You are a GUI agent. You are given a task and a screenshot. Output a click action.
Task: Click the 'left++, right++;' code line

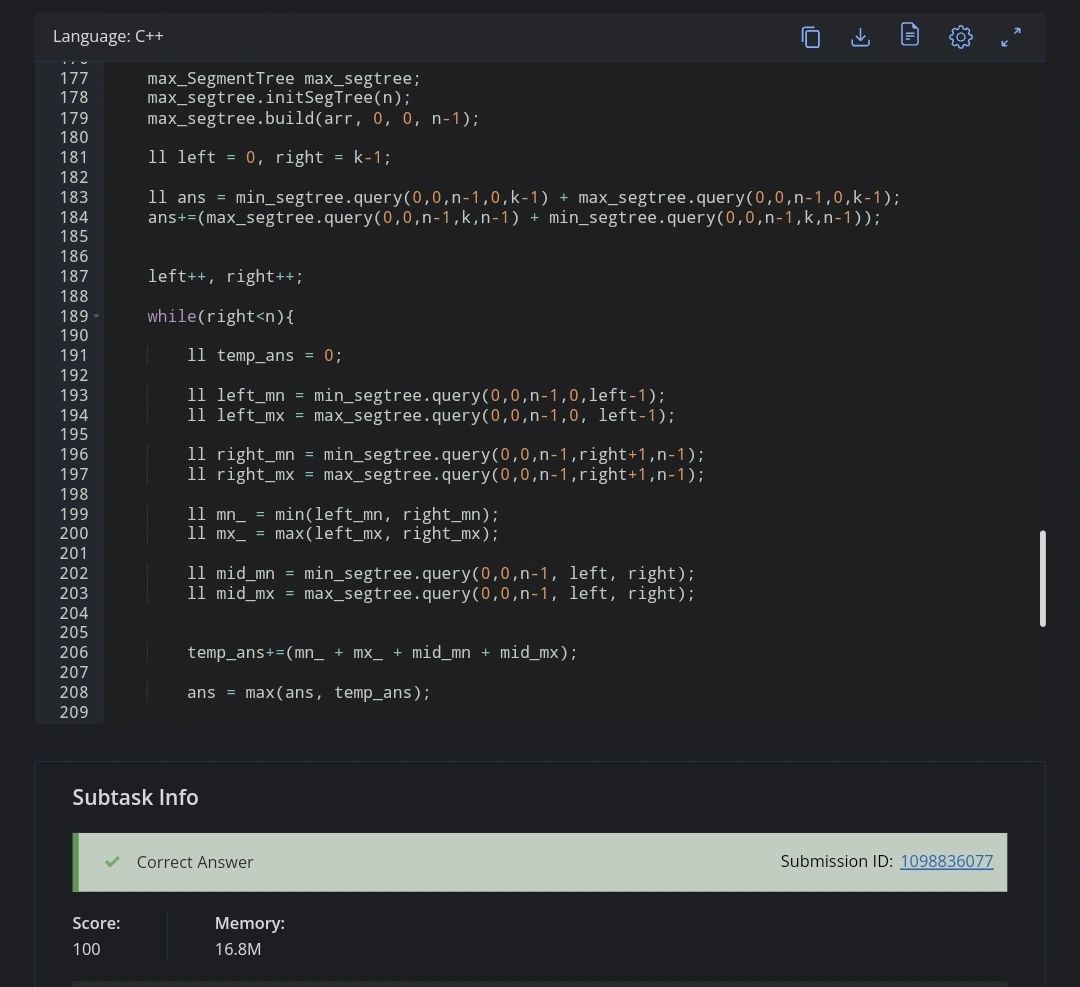pyautogui.click(x=225, y=276)
